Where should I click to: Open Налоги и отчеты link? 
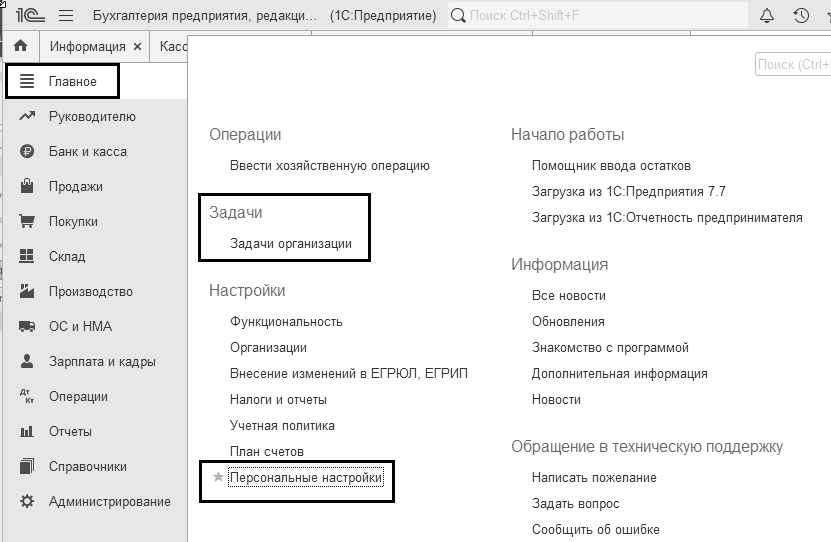pyautogui.click(x=278, y=399)
